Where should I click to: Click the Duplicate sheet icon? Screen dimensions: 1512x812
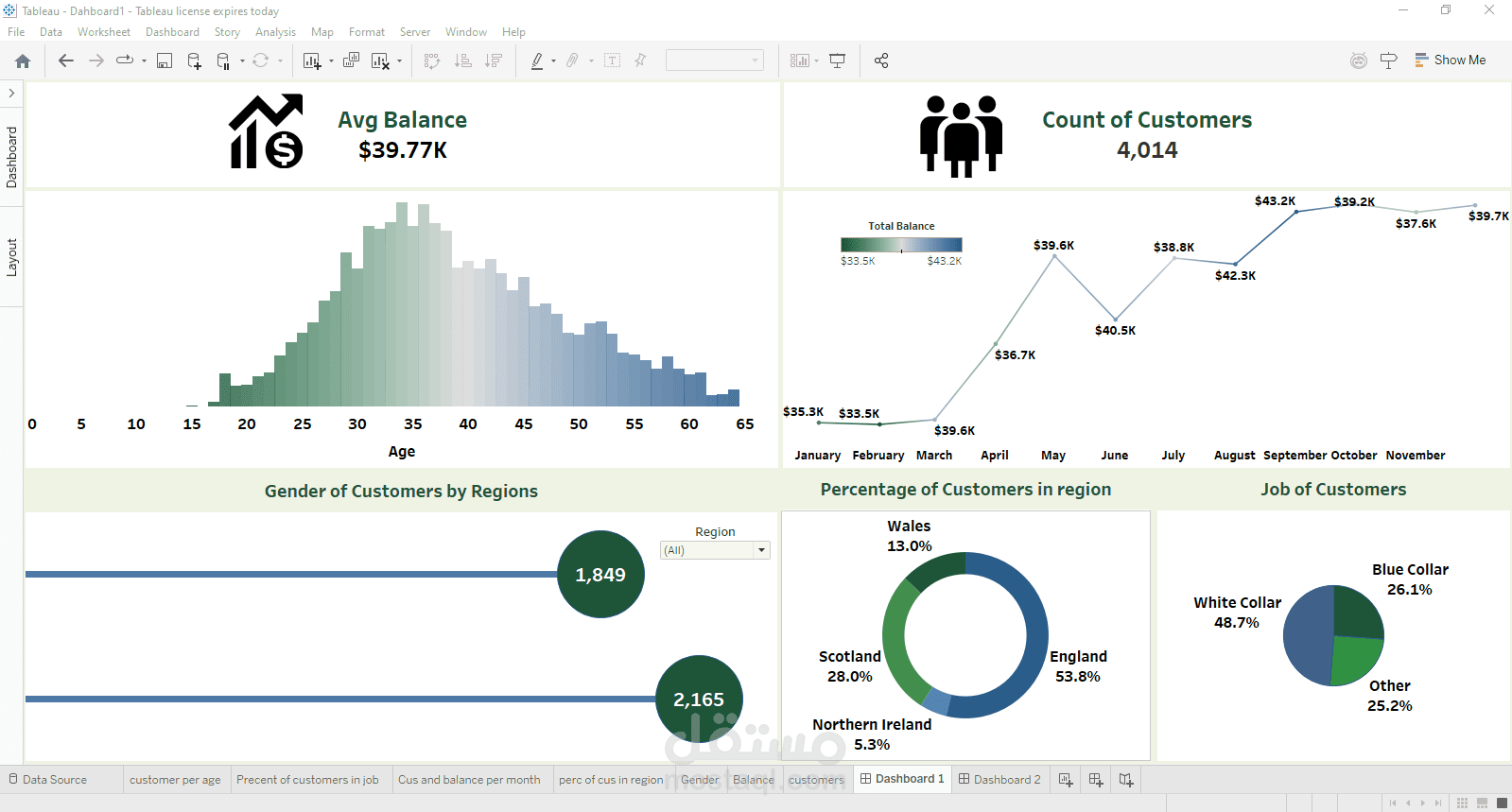[351, 60]
